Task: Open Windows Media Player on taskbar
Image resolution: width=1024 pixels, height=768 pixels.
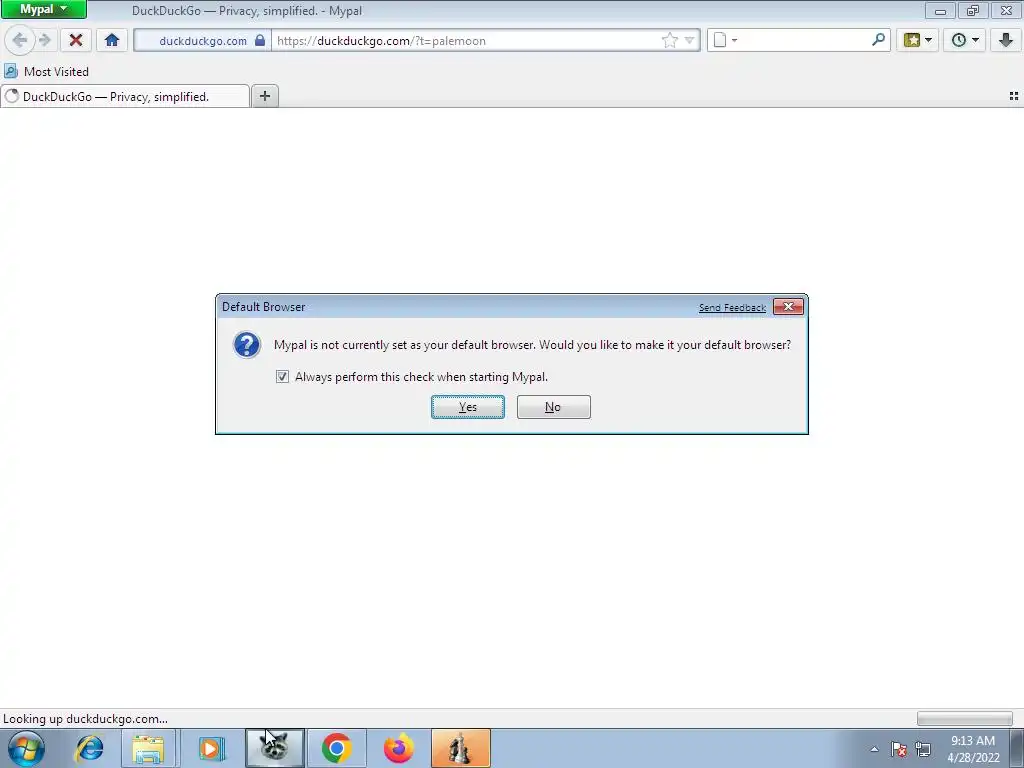Action: pos(210,748)
